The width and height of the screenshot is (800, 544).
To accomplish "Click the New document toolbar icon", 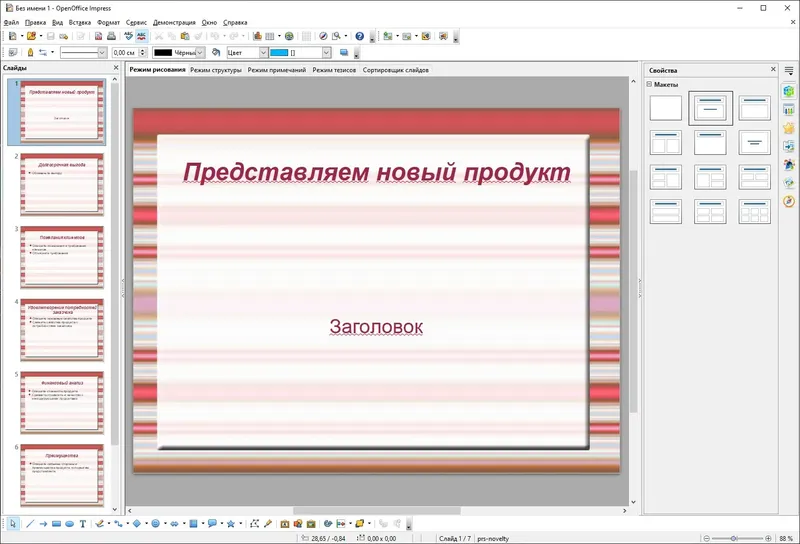I will click(x=13, y=36).
